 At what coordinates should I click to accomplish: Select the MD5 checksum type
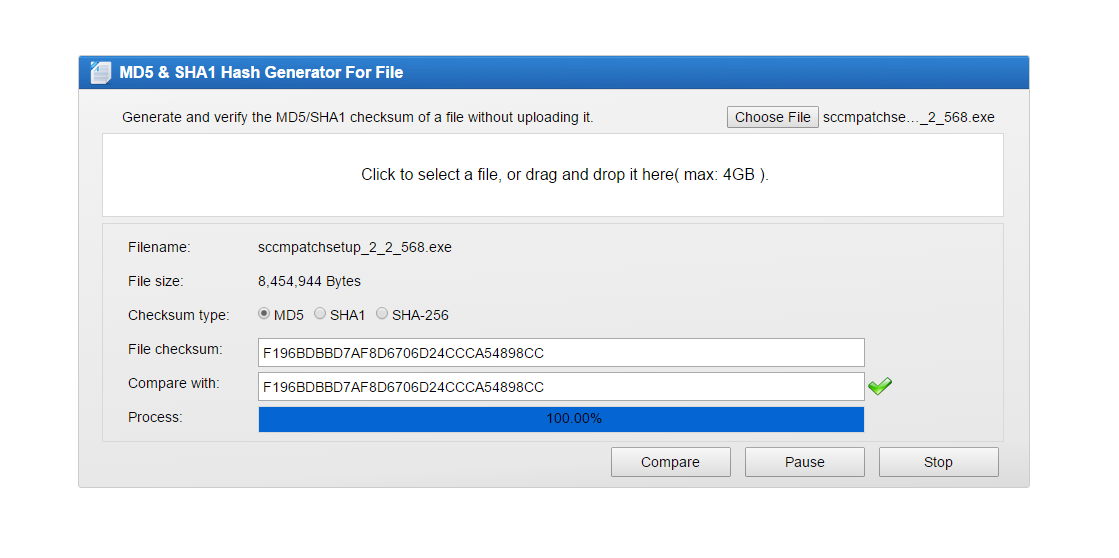(x=264, y=314)
